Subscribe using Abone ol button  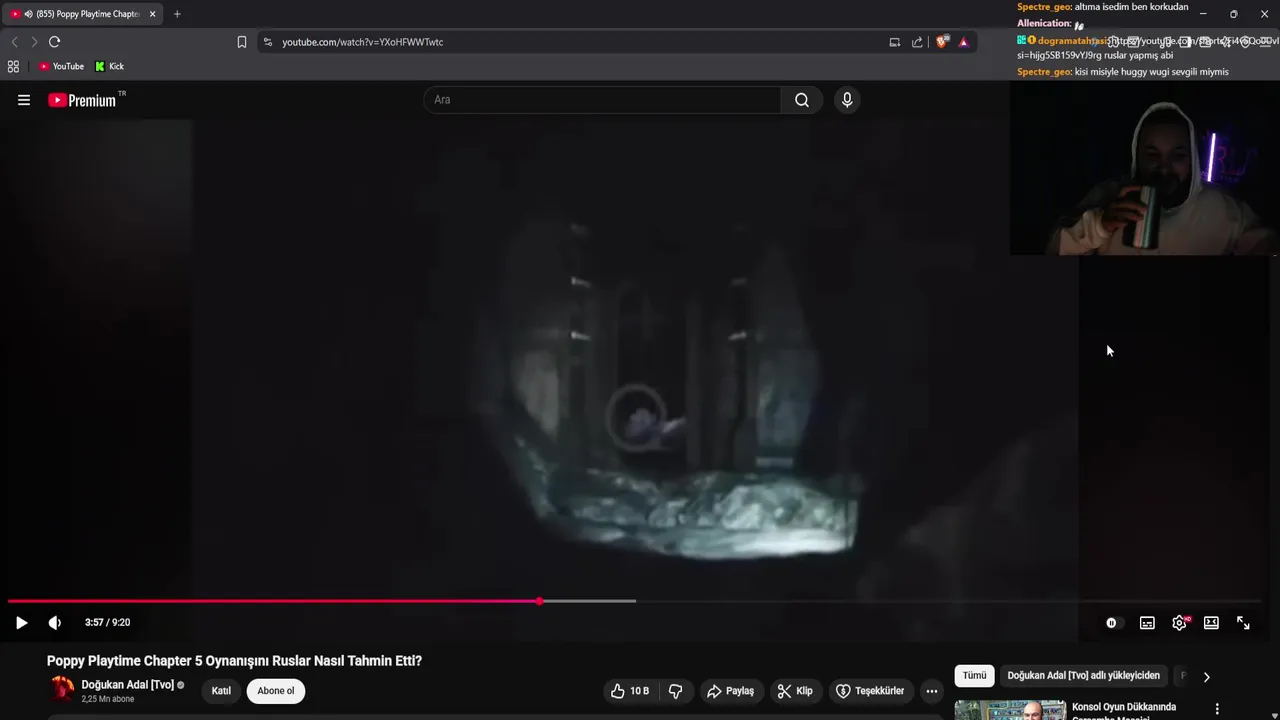(x=276, y=691)
